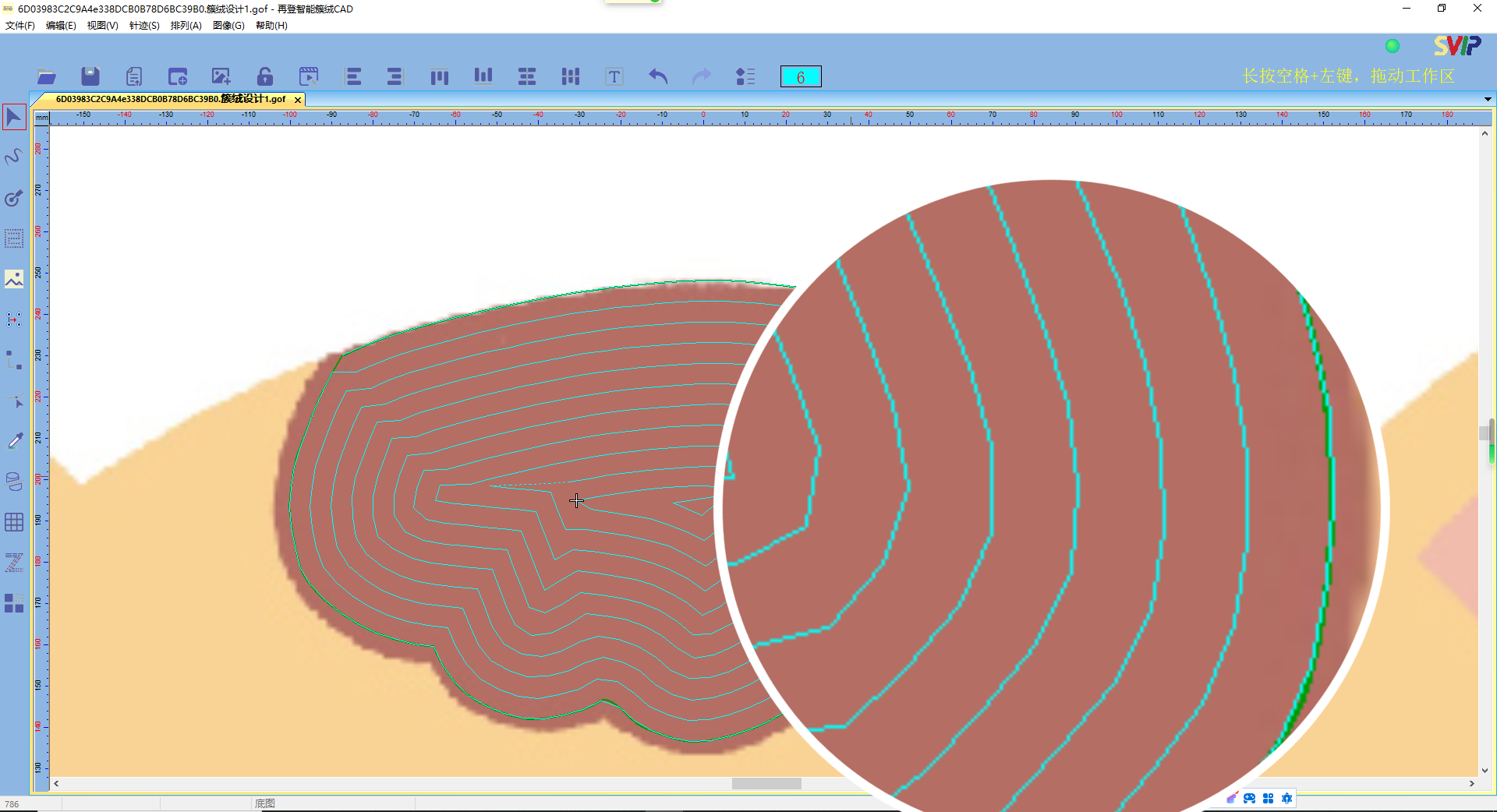Undo the last action
1497x812 pixels.
658,76
